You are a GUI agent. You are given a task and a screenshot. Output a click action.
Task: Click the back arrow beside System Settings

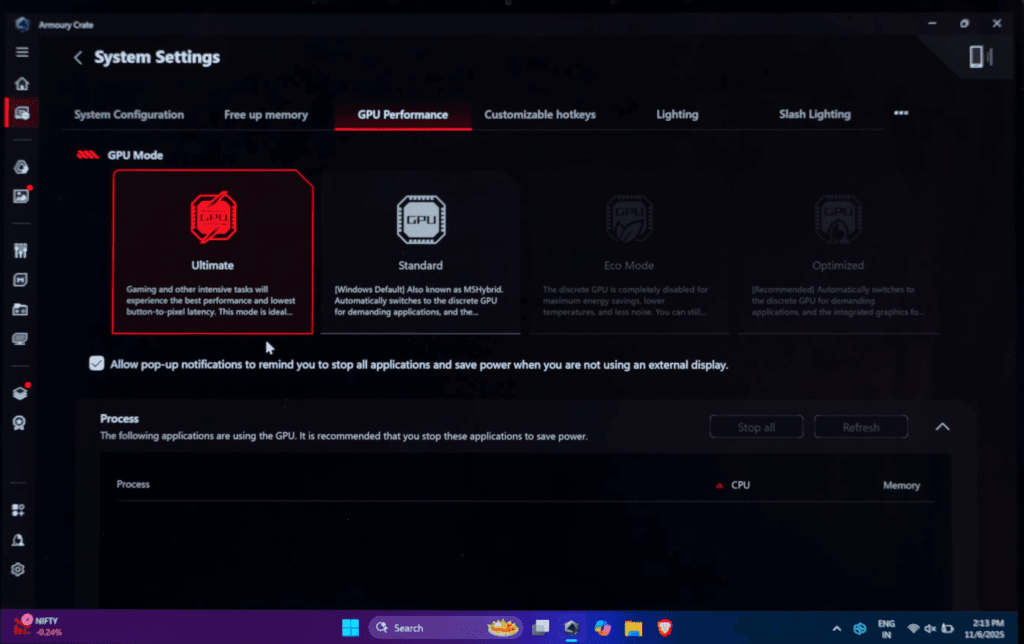[78, 58]
